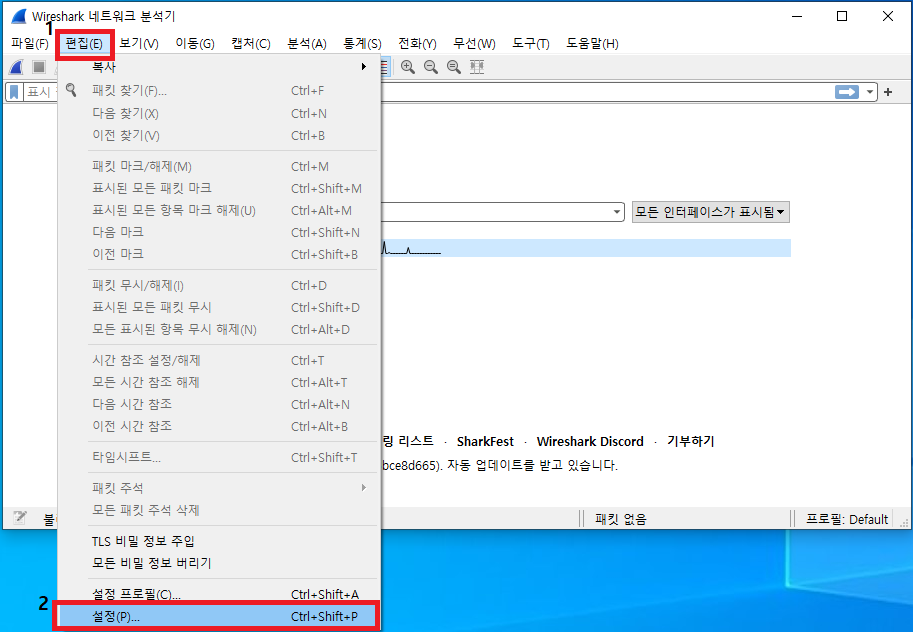
Task: Reset text to normal size magnifier icon
Action: pos(454,67)
